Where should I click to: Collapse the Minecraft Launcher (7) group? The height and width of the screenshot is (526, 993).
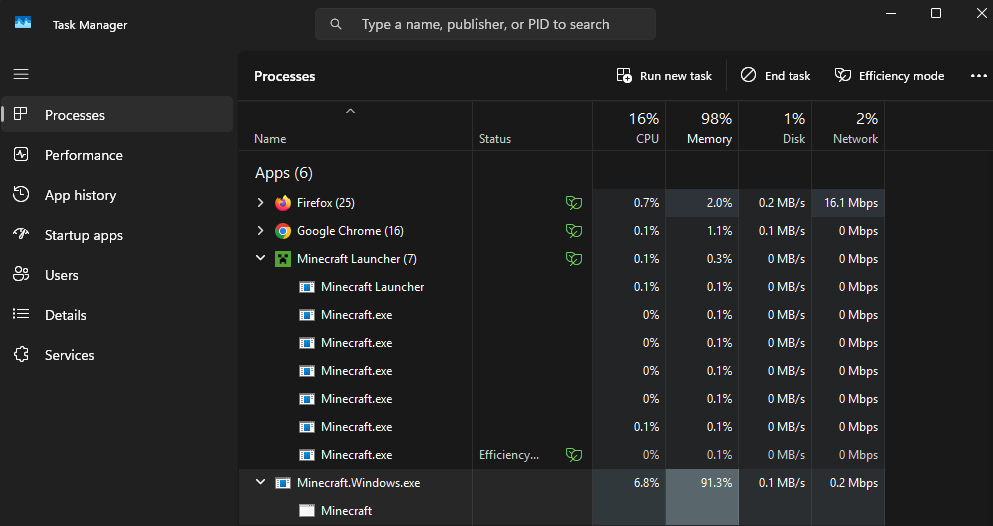click(x=260, y=258)
